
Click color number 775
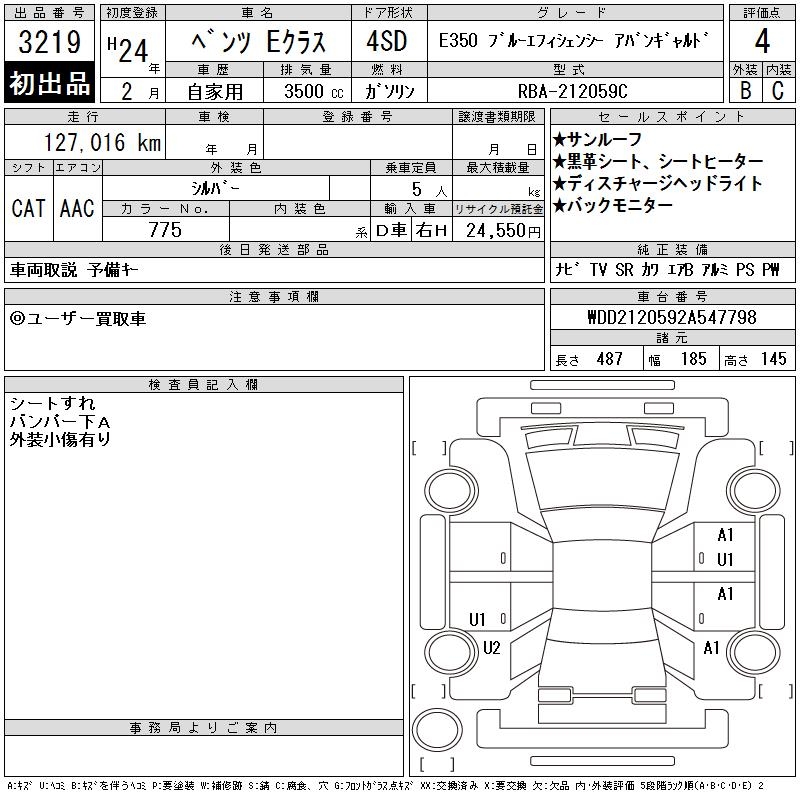(x=165, y=230)
